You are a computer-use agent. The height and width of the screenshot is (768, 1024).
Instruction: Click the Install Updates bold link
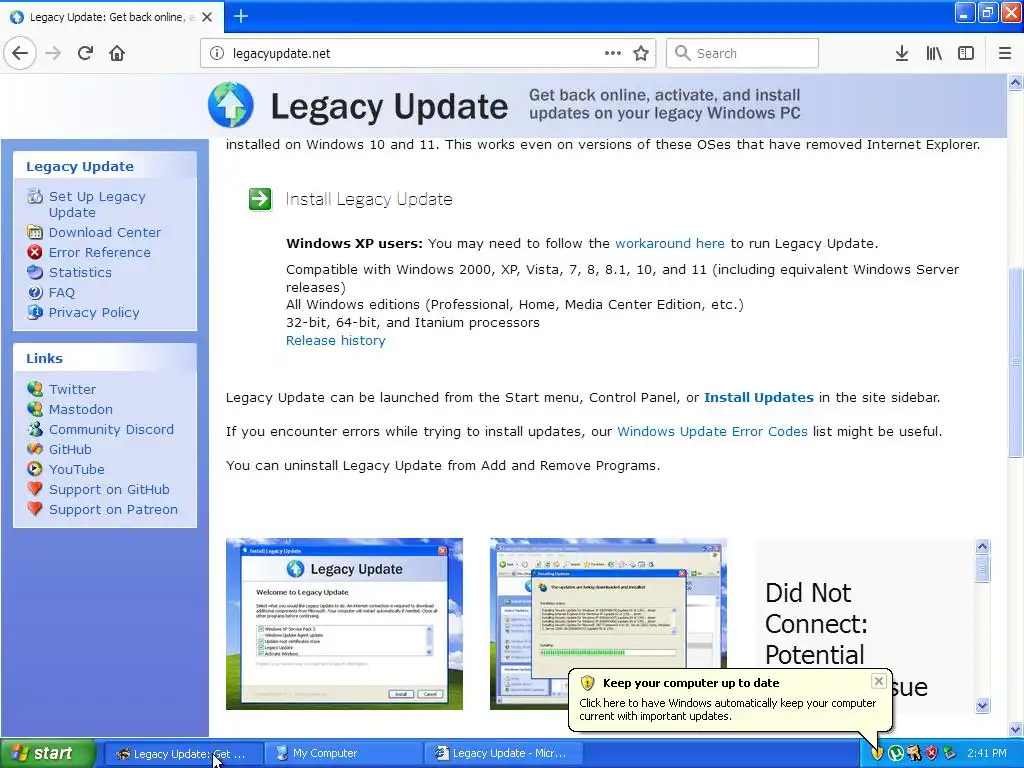click(758, 397)
